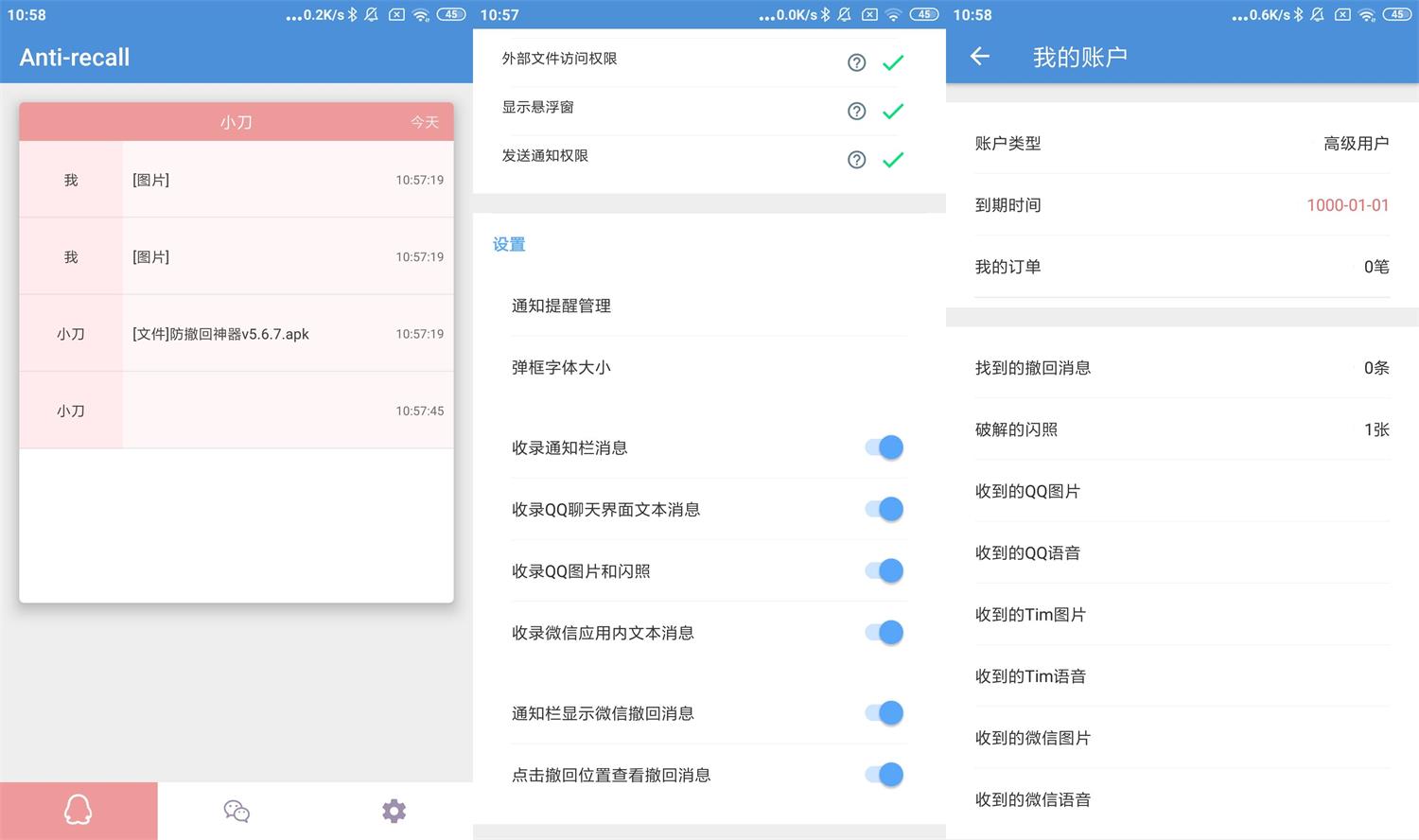Screen dimensions: 1419x840
Task: Click help icon beside 发送通知权限
Action: click(x=856, y=159)
